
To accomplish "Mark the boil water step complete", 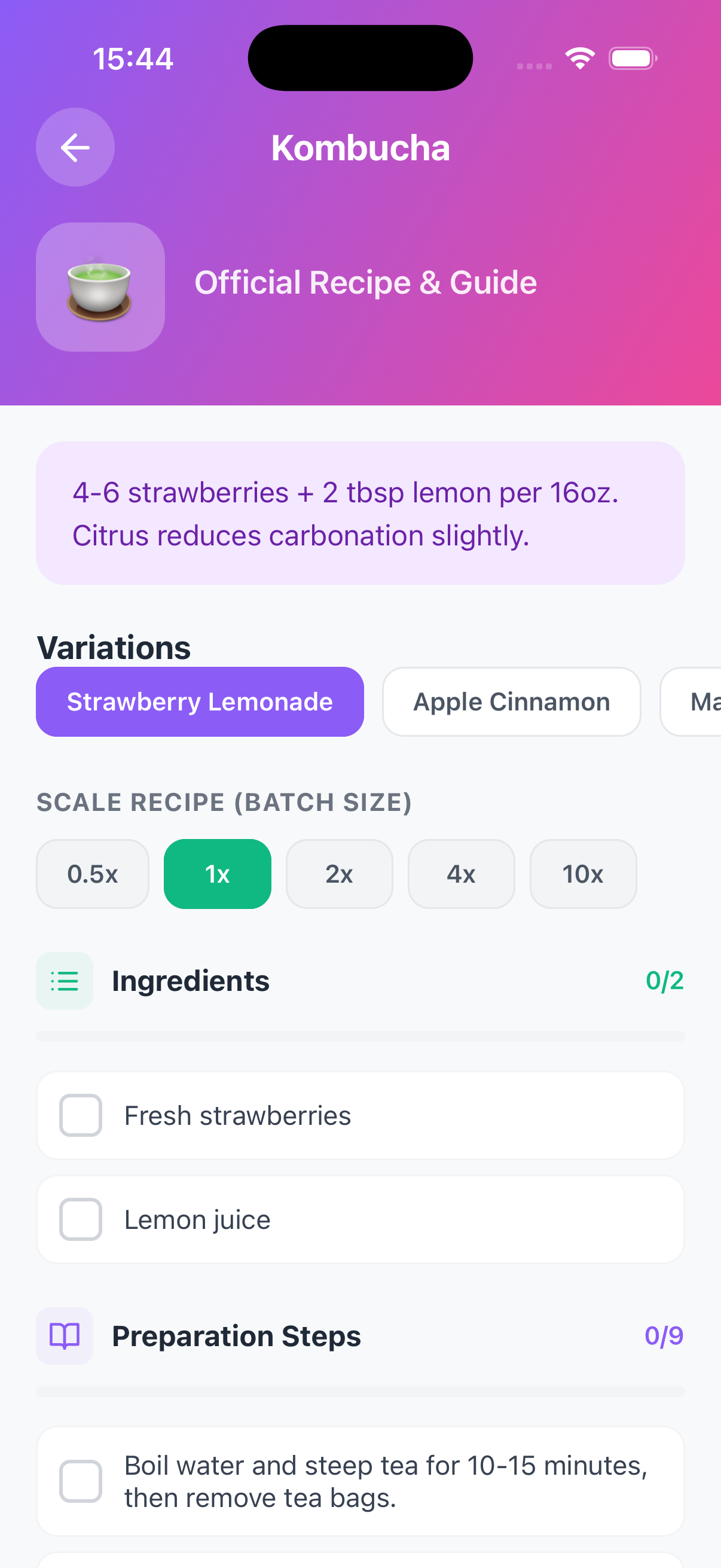I will [81, 1481].
